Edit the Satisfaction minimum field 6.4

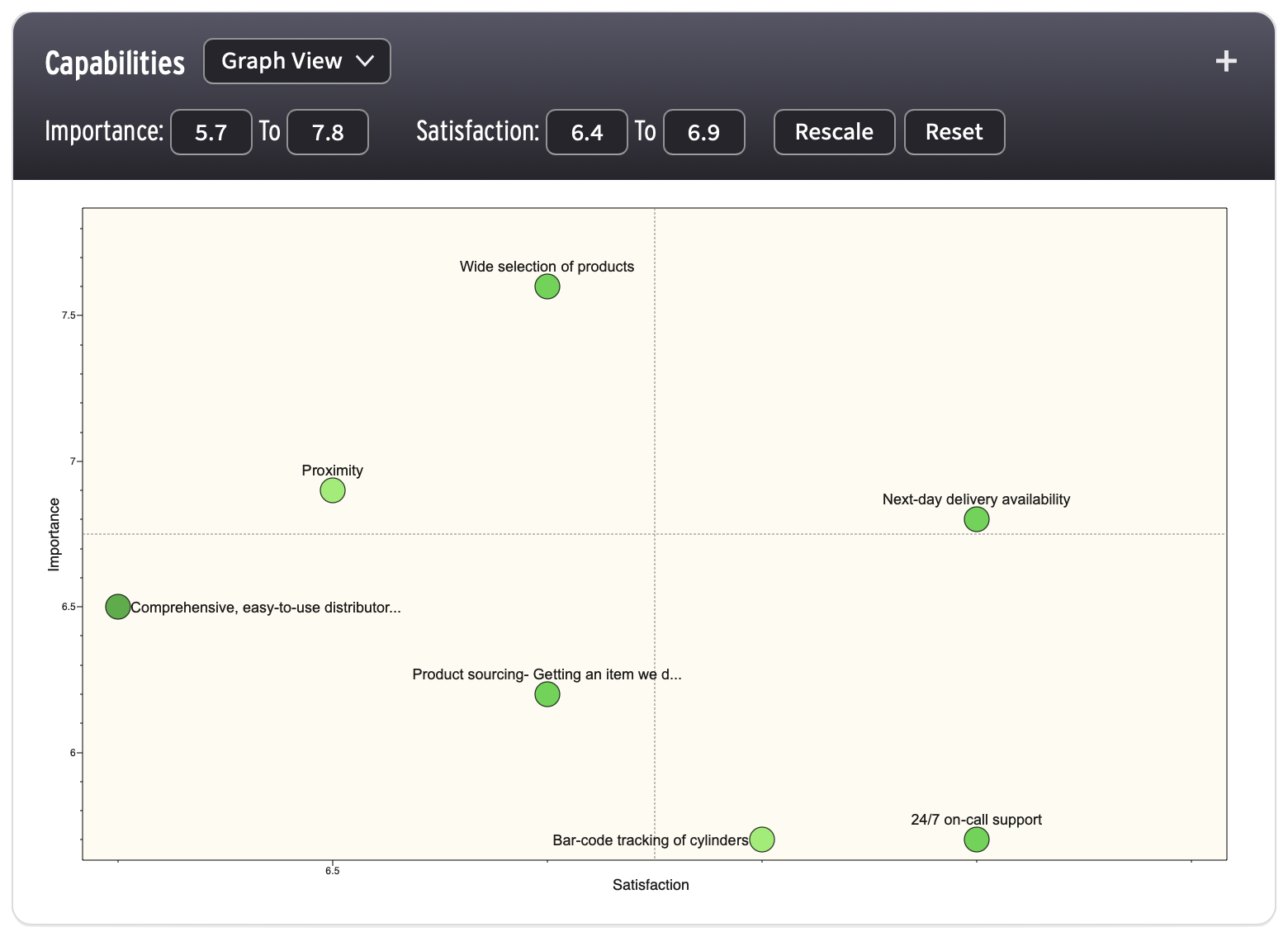point(587,132)
